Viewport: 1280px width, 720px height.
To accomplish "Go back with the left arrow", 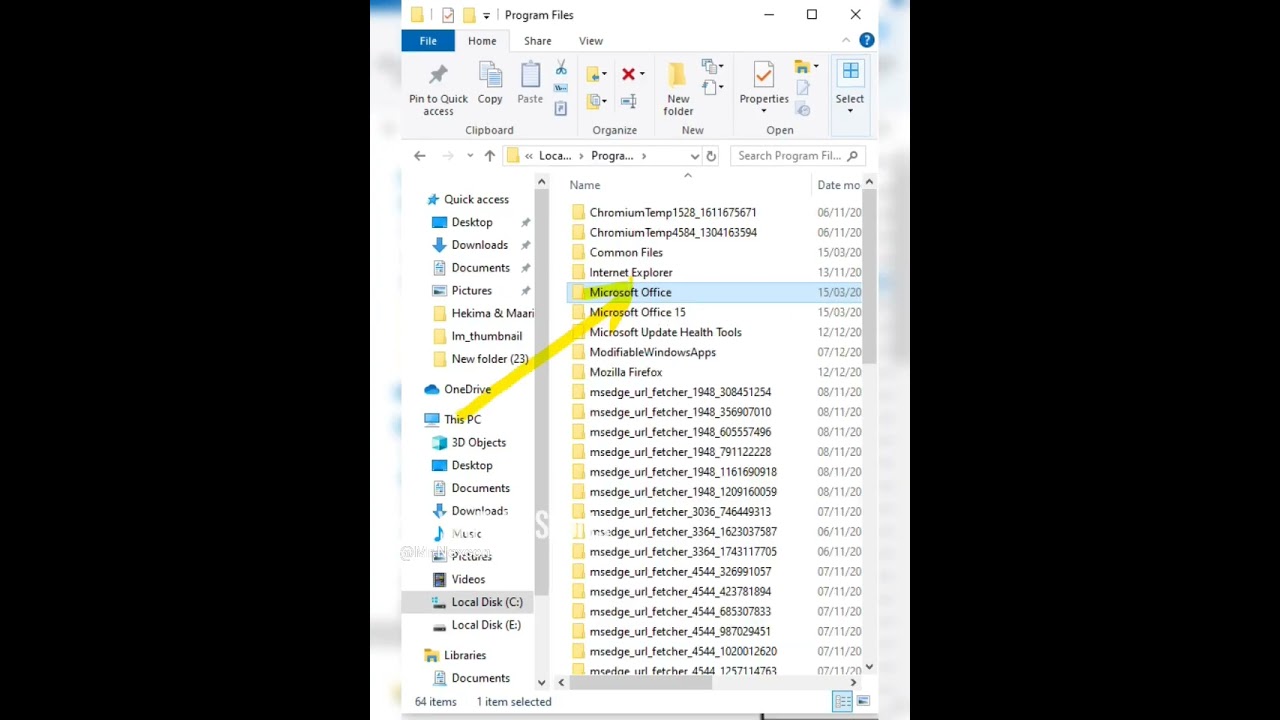I will point(420,156).
